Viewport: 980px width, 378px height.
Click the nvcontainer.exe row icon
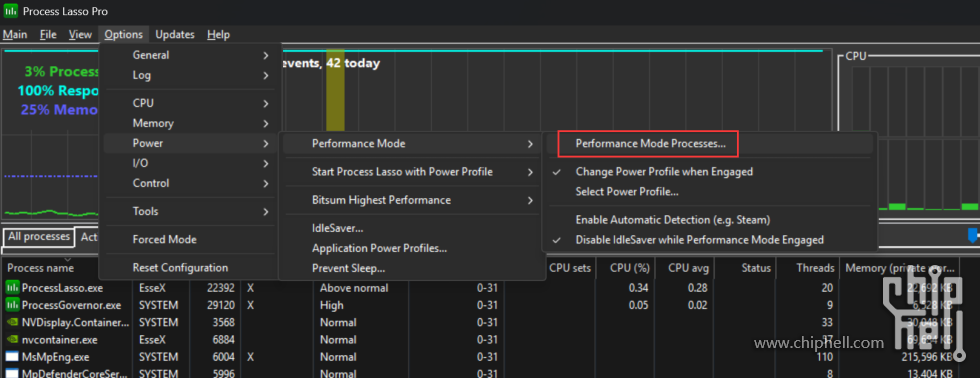pos(12,340)
